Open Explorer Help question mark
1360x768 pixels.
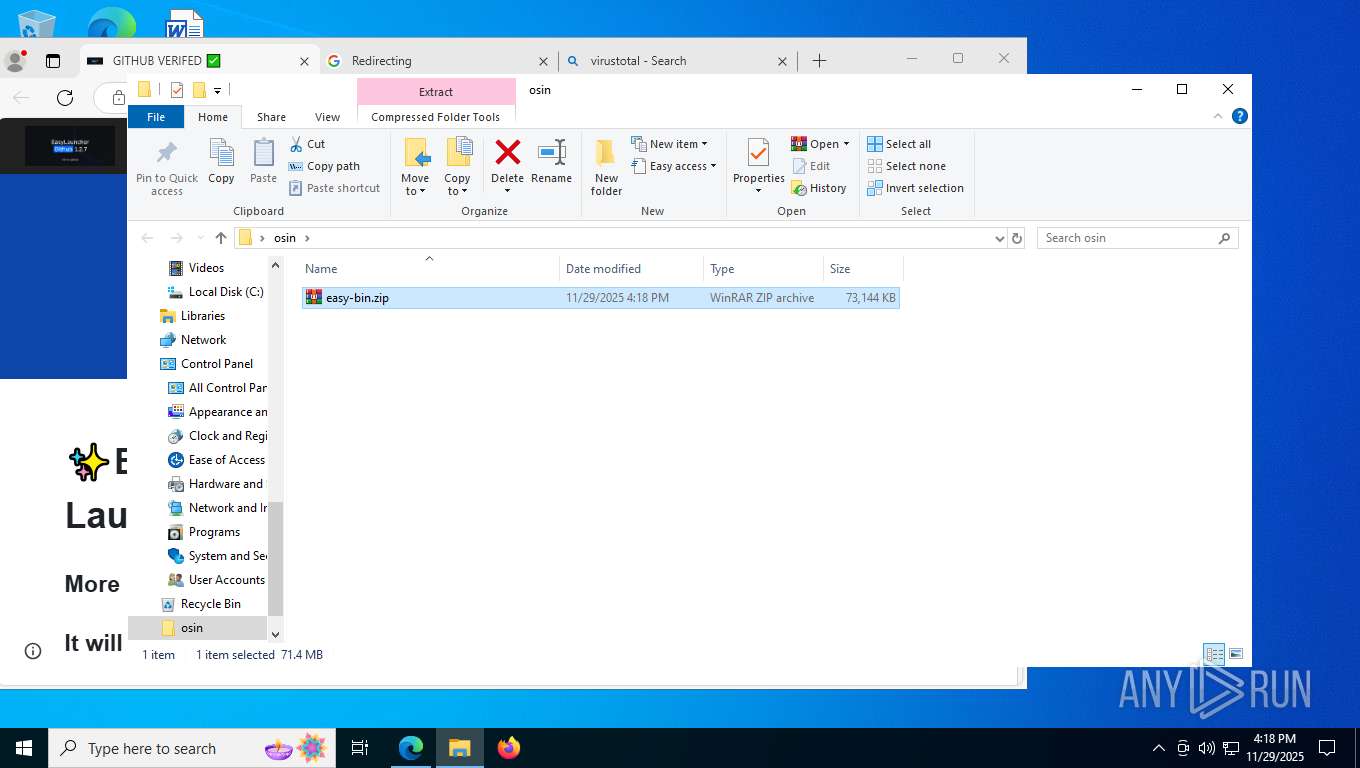pos(1240,116)
